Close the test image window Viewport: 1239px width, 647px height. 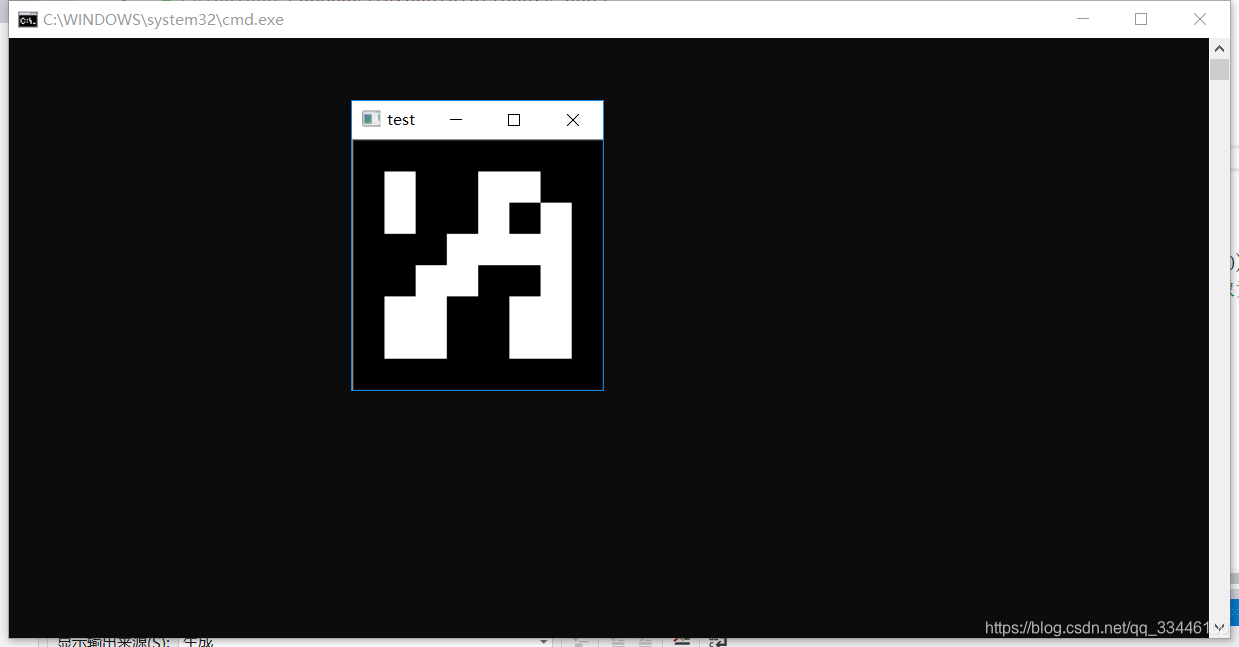pyautogui.click(x=573, y=120)
